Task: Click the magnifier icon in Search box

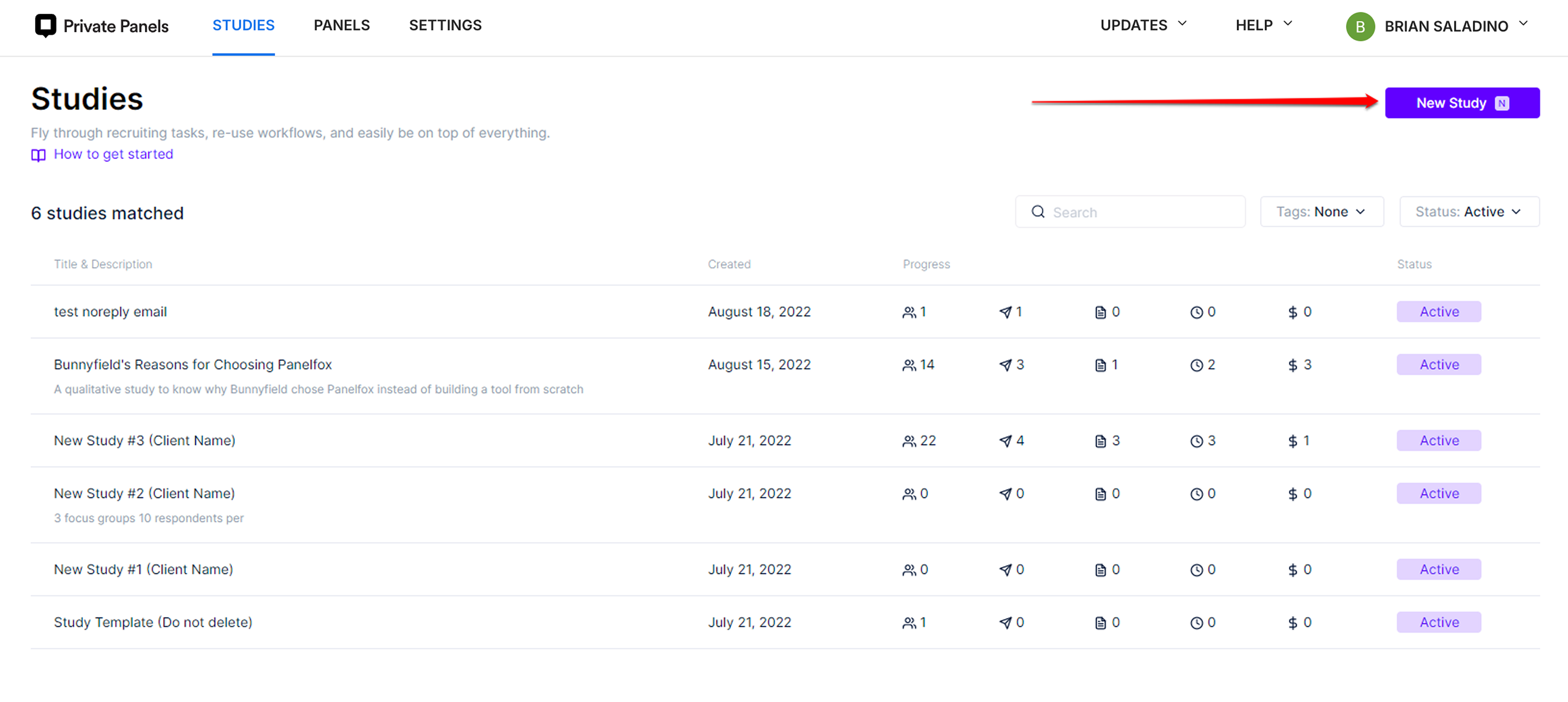Action: (x=1038, y=212)
